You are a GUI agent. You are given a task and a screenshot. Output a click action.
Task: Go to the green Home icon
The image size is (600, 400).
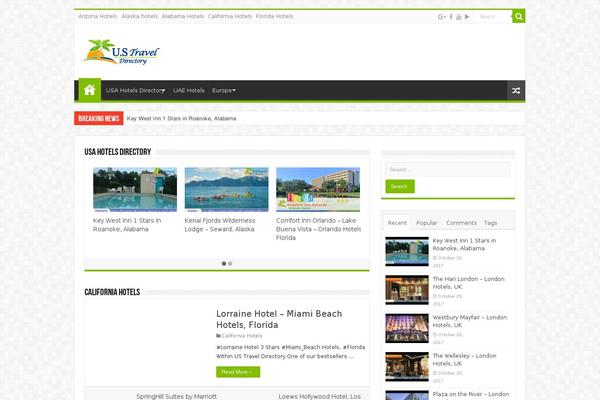click(90, 90)
